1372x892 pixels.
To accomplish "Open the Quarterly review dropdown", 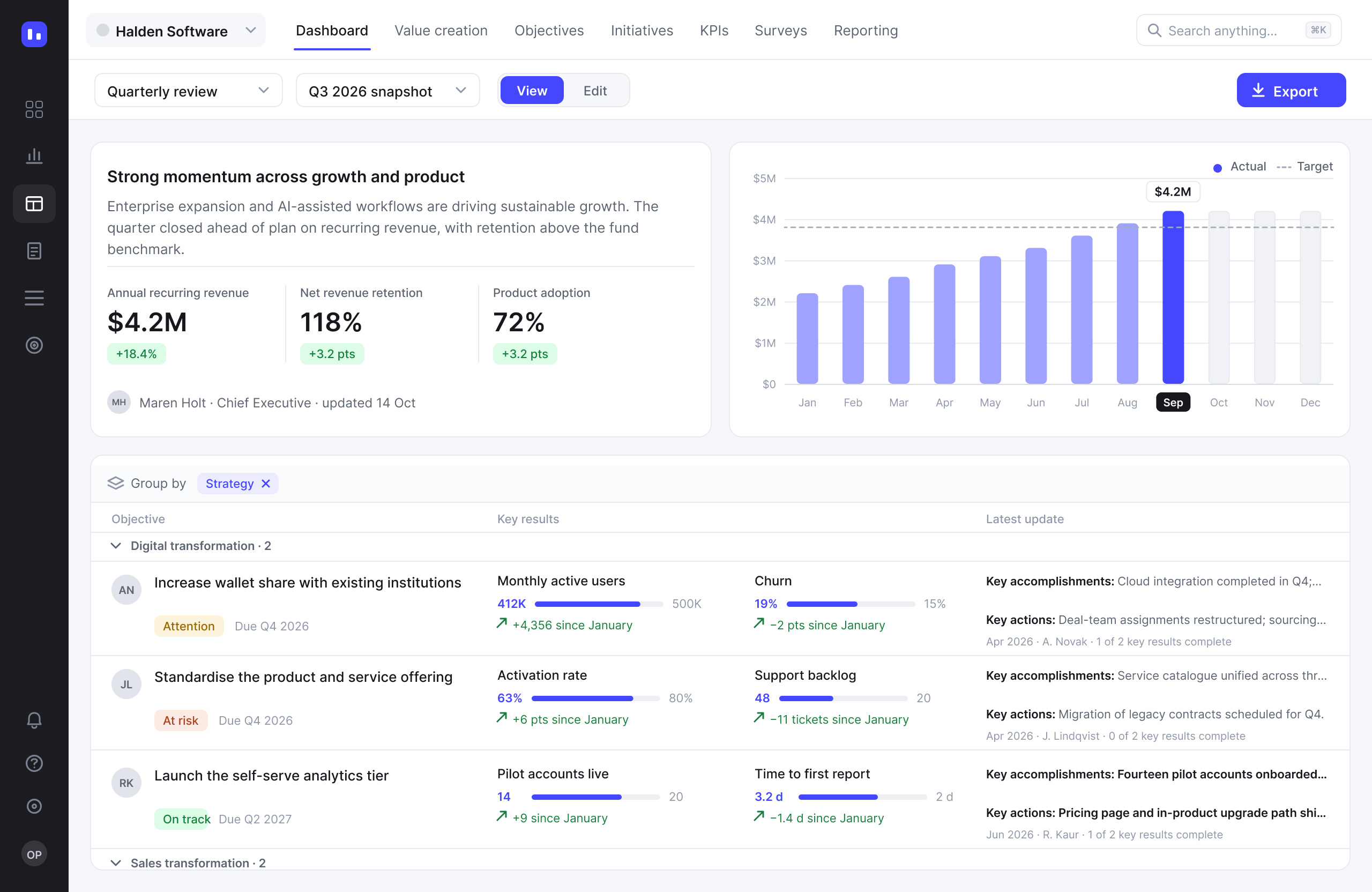I will pyautogui.click(x=189, y=91).
